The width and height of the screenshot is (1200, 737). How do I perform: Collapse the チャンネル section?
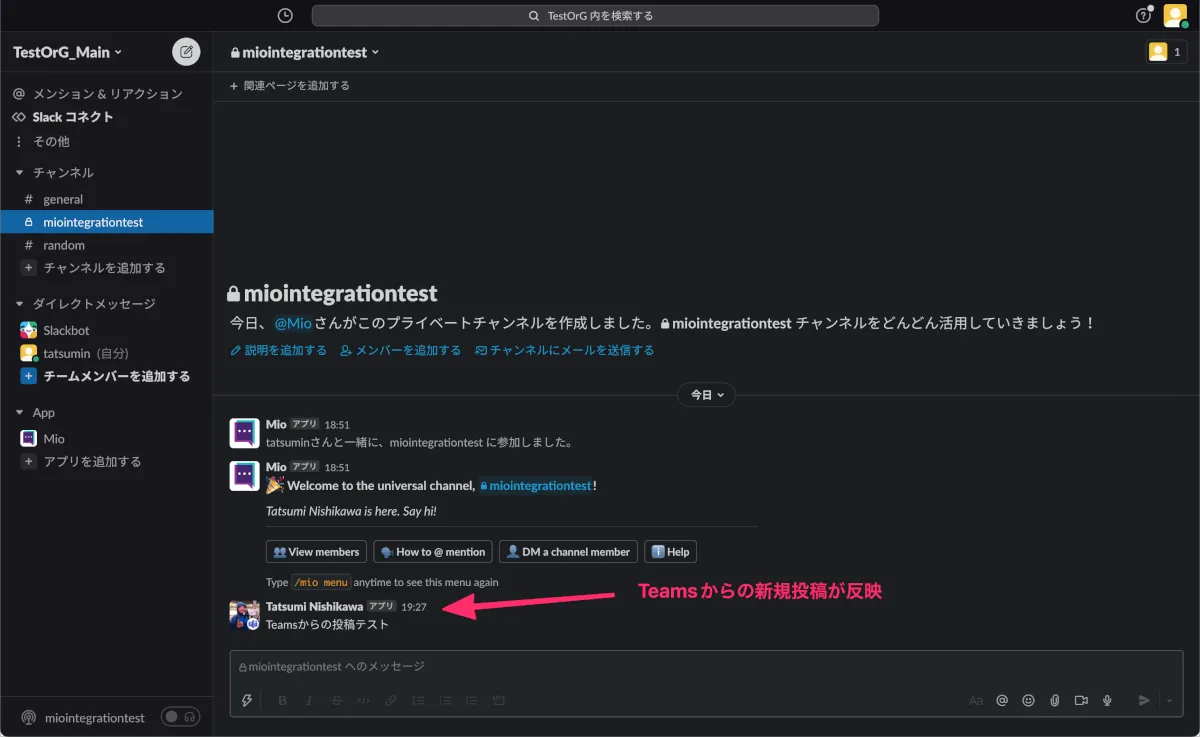pyautogui.click(x=19, y=173)
